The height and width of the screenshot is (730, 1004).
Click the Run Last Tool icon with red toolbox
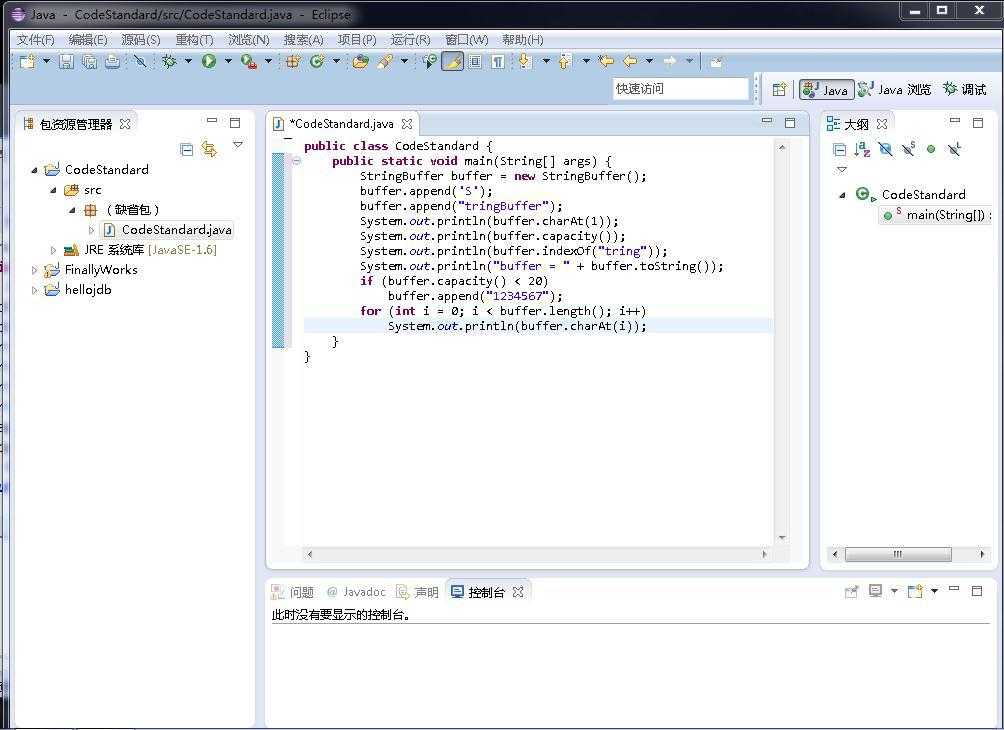click(248, 61)
